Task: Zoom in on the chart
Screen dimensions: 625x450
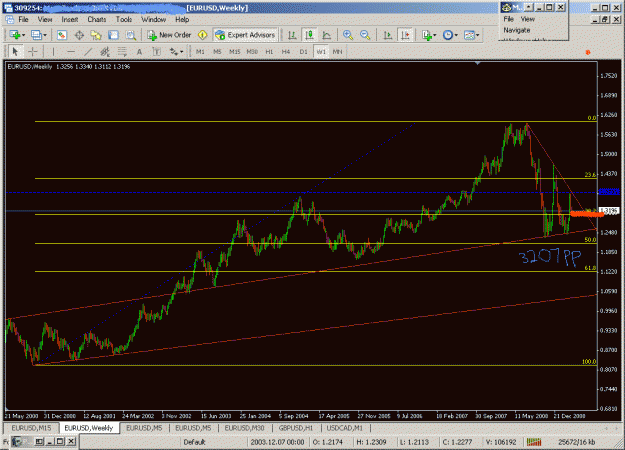Action: [x=348, y=35]
